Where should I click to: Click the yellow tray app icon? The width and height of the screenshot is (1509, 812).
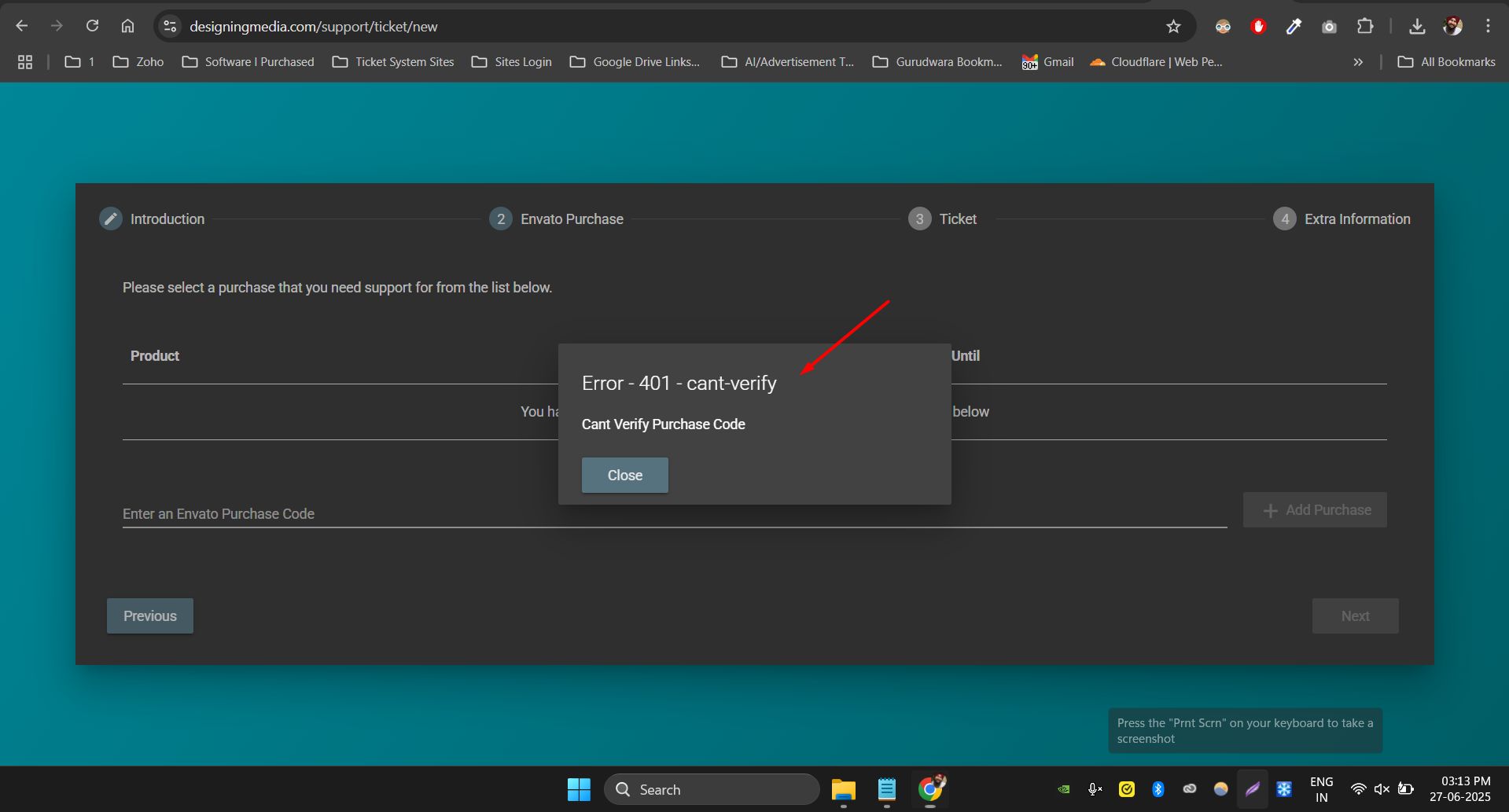coord(1126,789)
